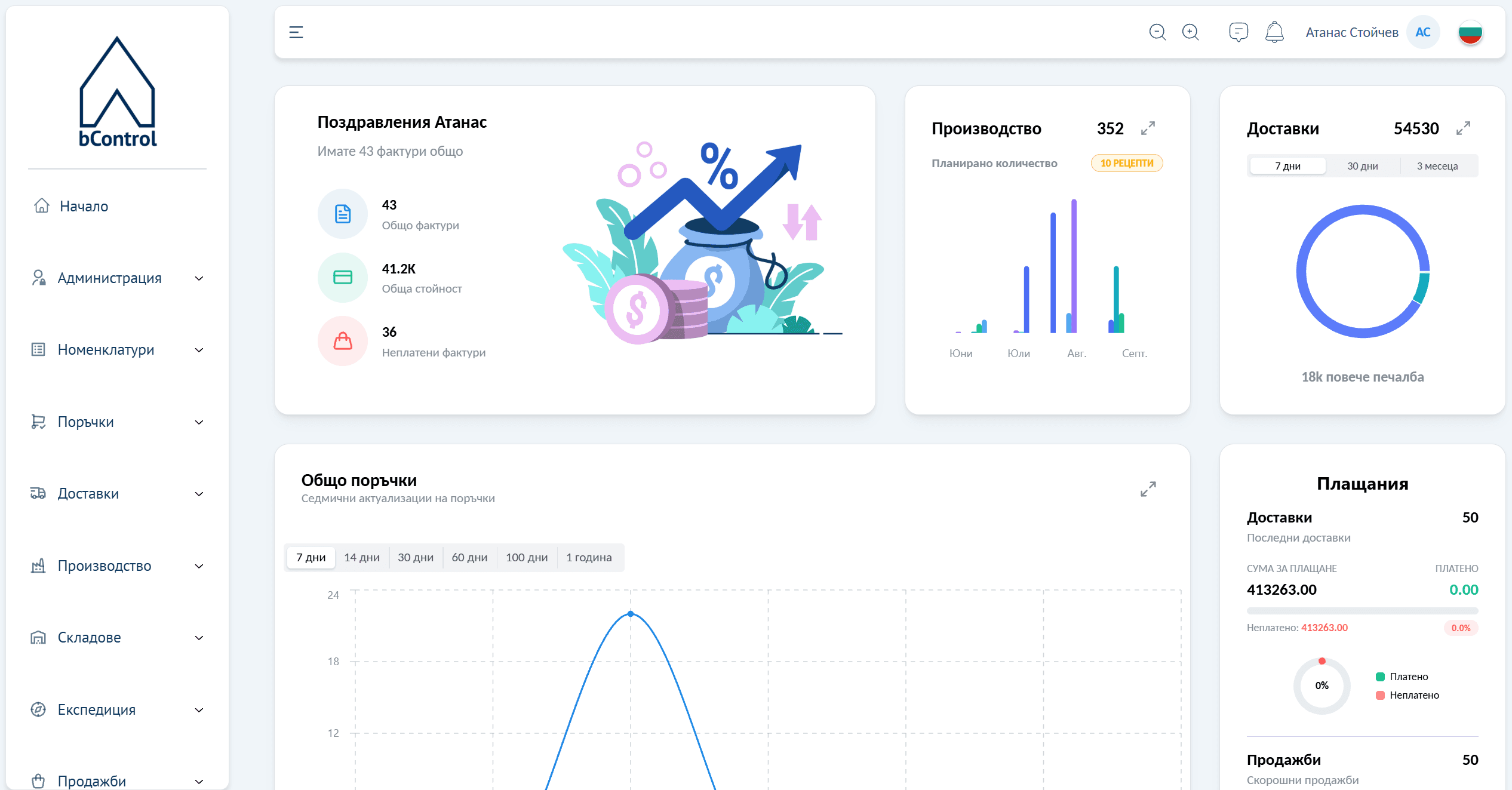This screenshot has width=1512, height=790.
Task: Expand the Продажби menu chevron
Action: point(199,782)
